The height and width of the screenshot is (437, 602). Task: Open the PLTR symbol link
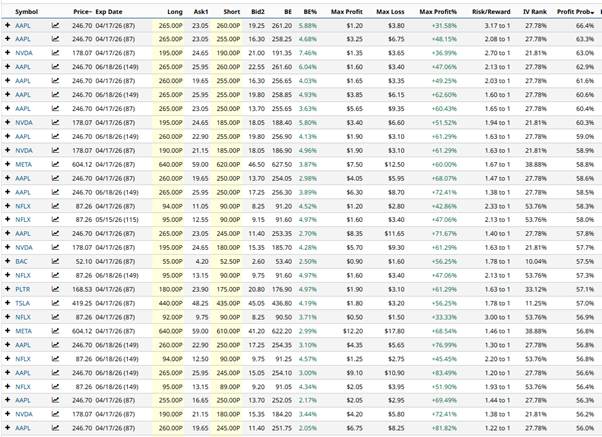(23, 289)
